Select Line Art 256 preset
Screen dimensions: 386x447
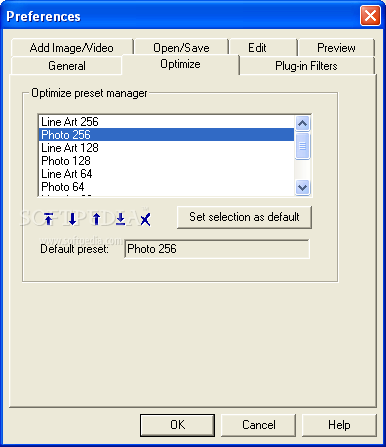point(166,122)
